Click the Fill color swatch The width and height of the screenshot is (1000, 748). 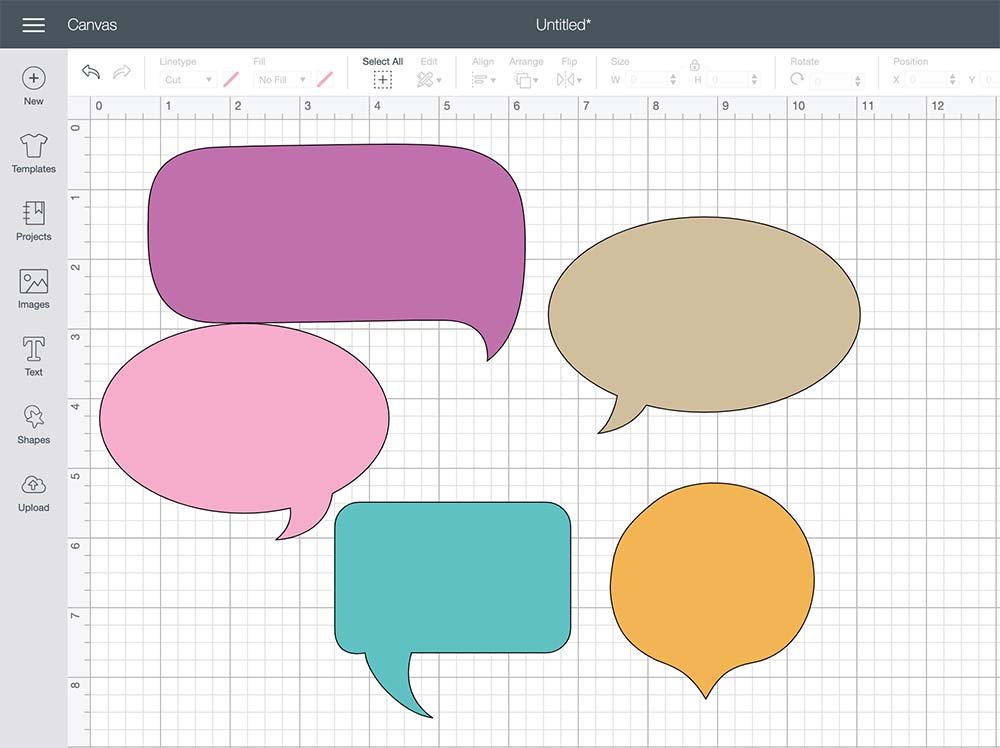tap(325, 80)
